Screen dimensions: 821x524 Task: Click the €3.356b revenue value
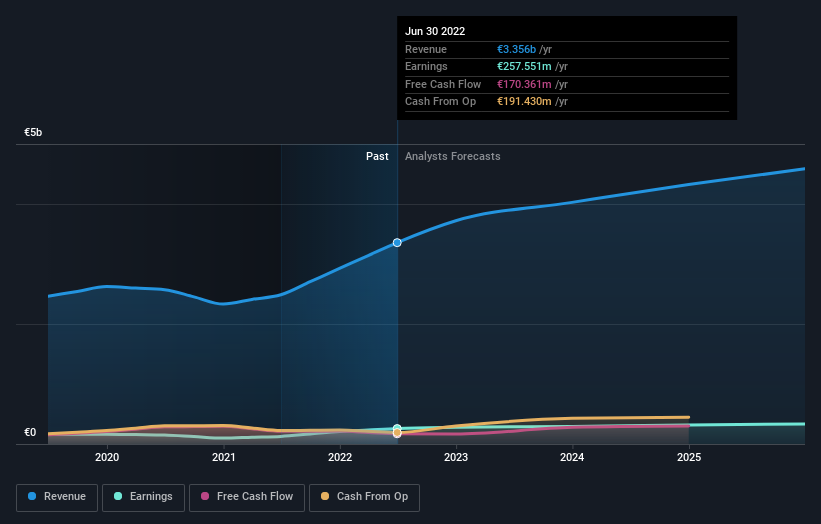click(516, 49)
